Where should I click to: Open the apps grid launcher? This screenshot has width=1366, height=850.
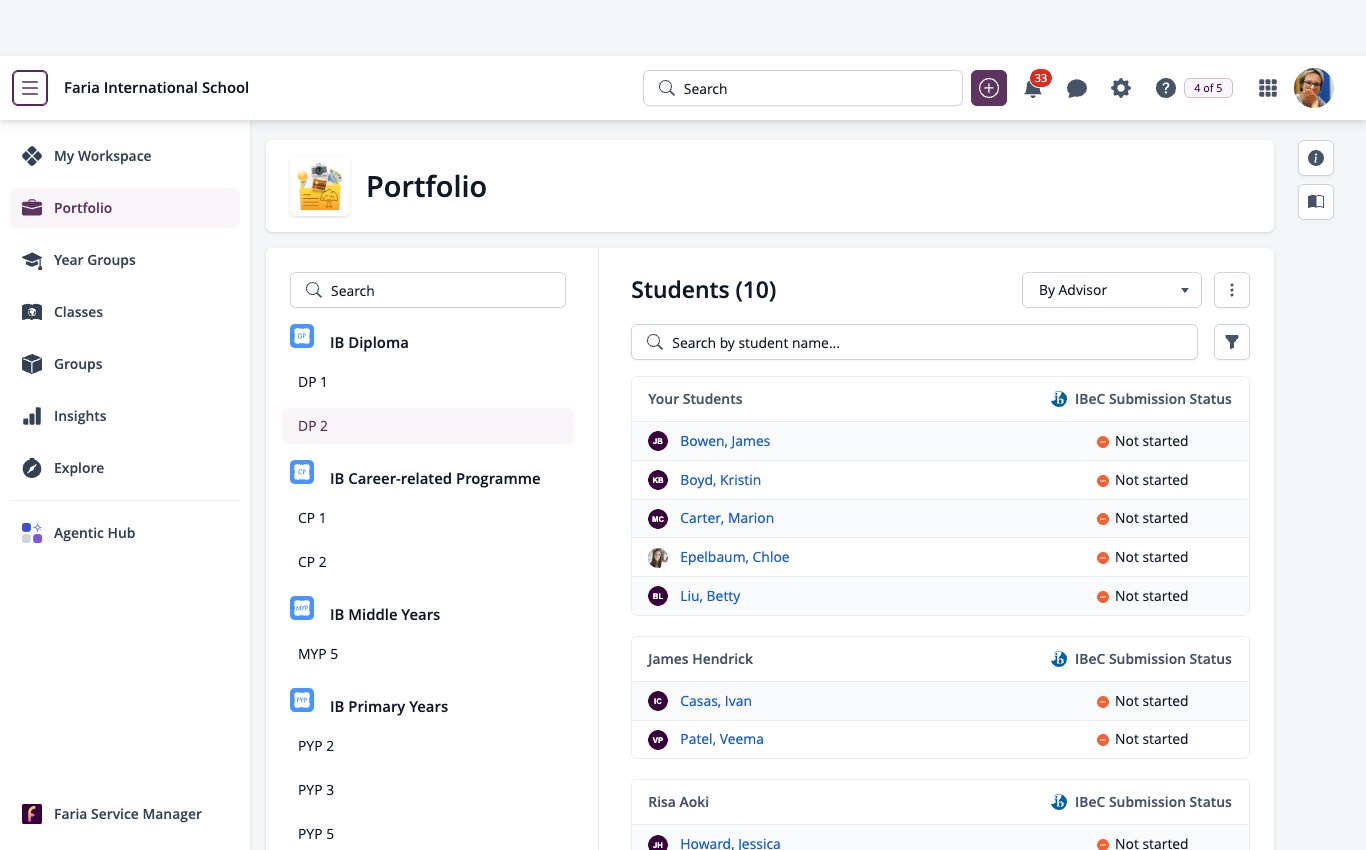point(1268,88)
